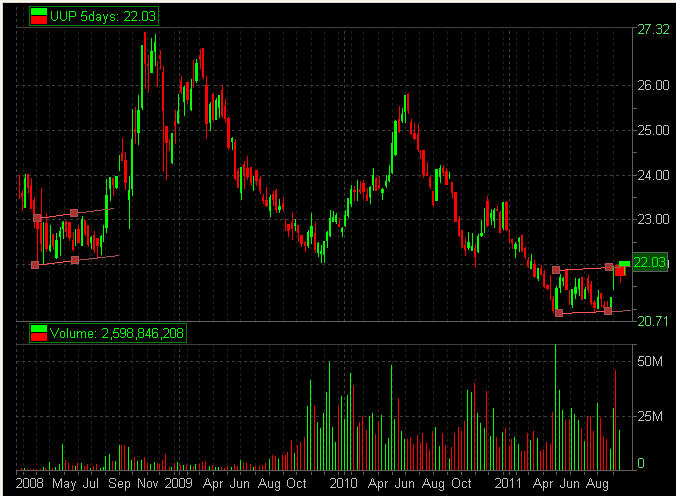Select the upper-right handle of the 2011 channel
The width and height of the screenshot is (676, 496).
tap(609, 267)
